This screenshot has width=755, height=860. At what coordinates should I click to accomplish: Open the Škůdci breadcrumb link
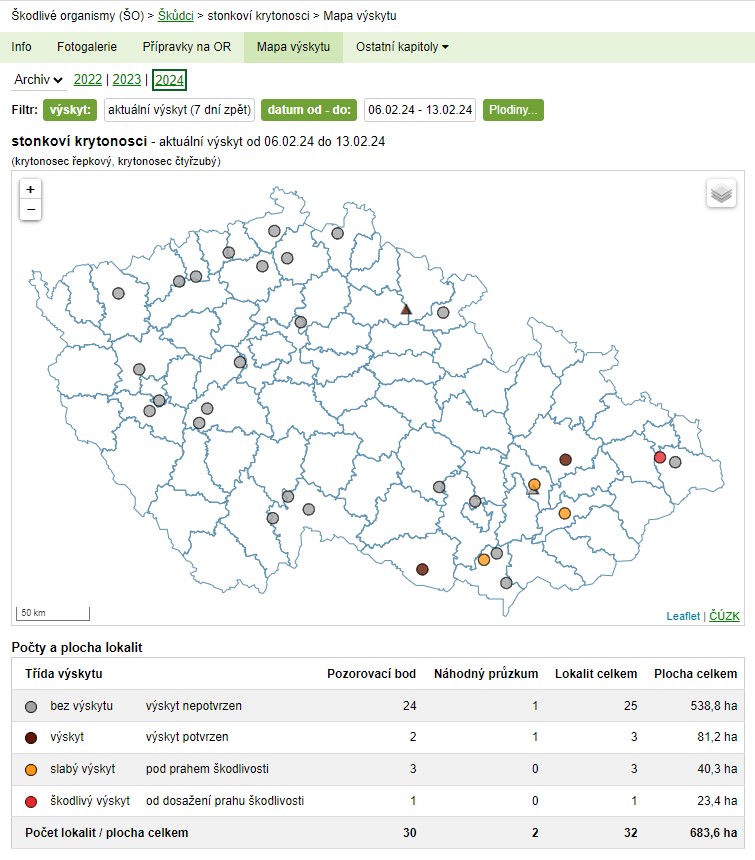(x=175, y=15)
